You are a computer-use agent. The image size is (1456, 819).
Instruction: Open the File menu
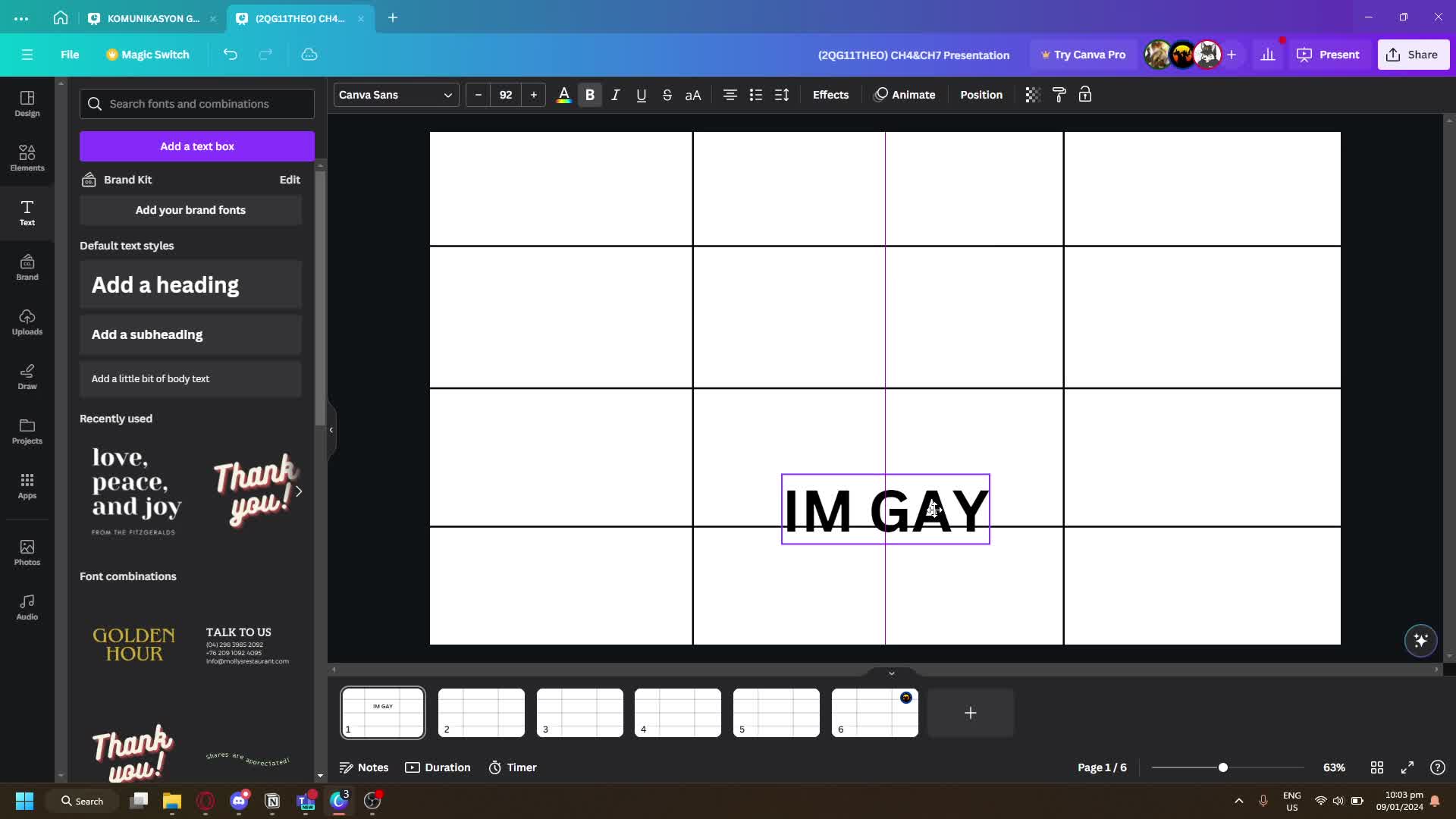(70, 54)
